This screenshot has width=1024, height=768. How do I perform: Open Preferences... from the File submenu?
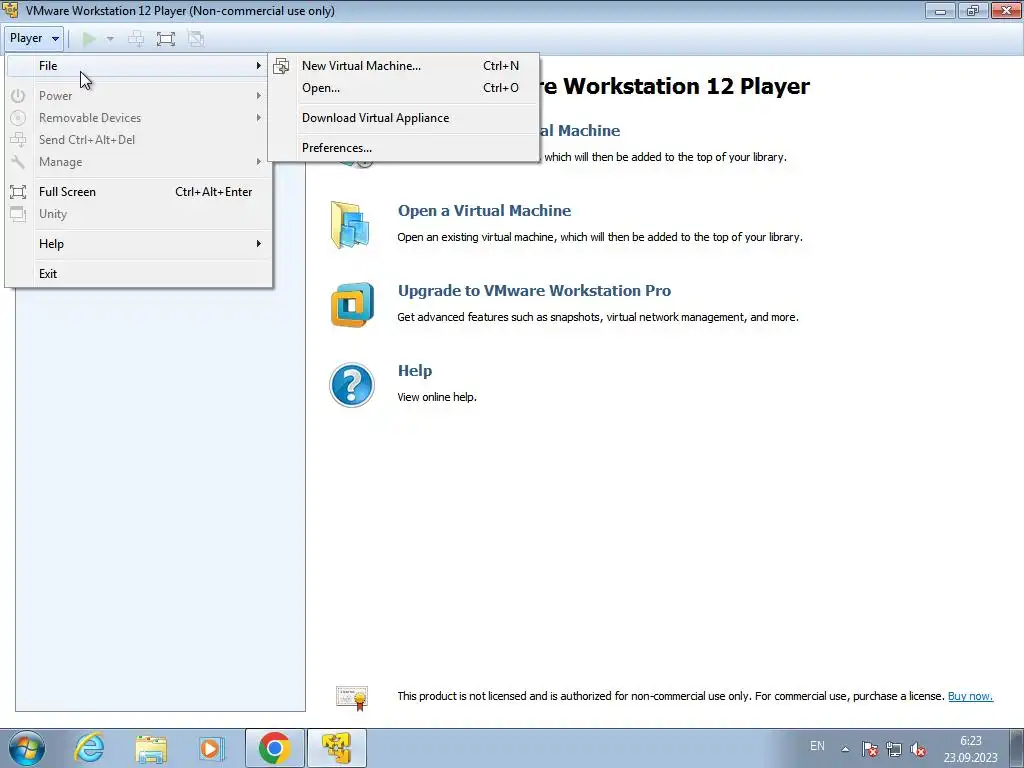pos(404,148)
